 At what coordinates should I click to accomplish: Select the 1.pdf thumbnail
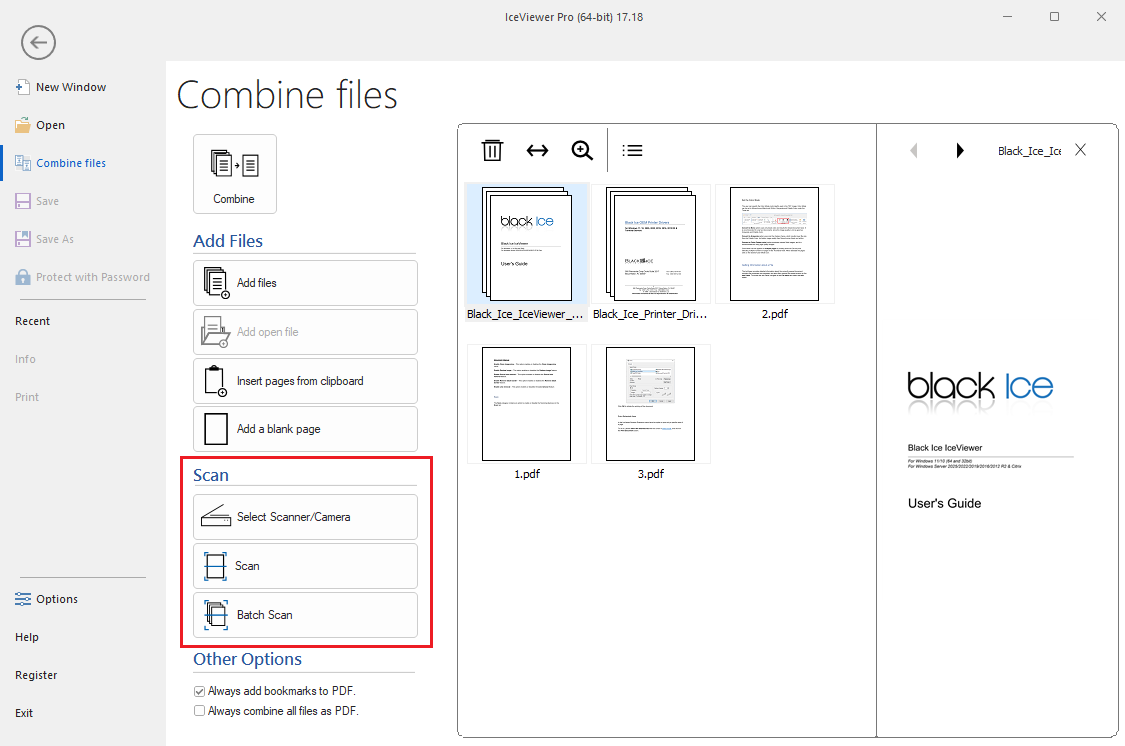tap(527, 404)
